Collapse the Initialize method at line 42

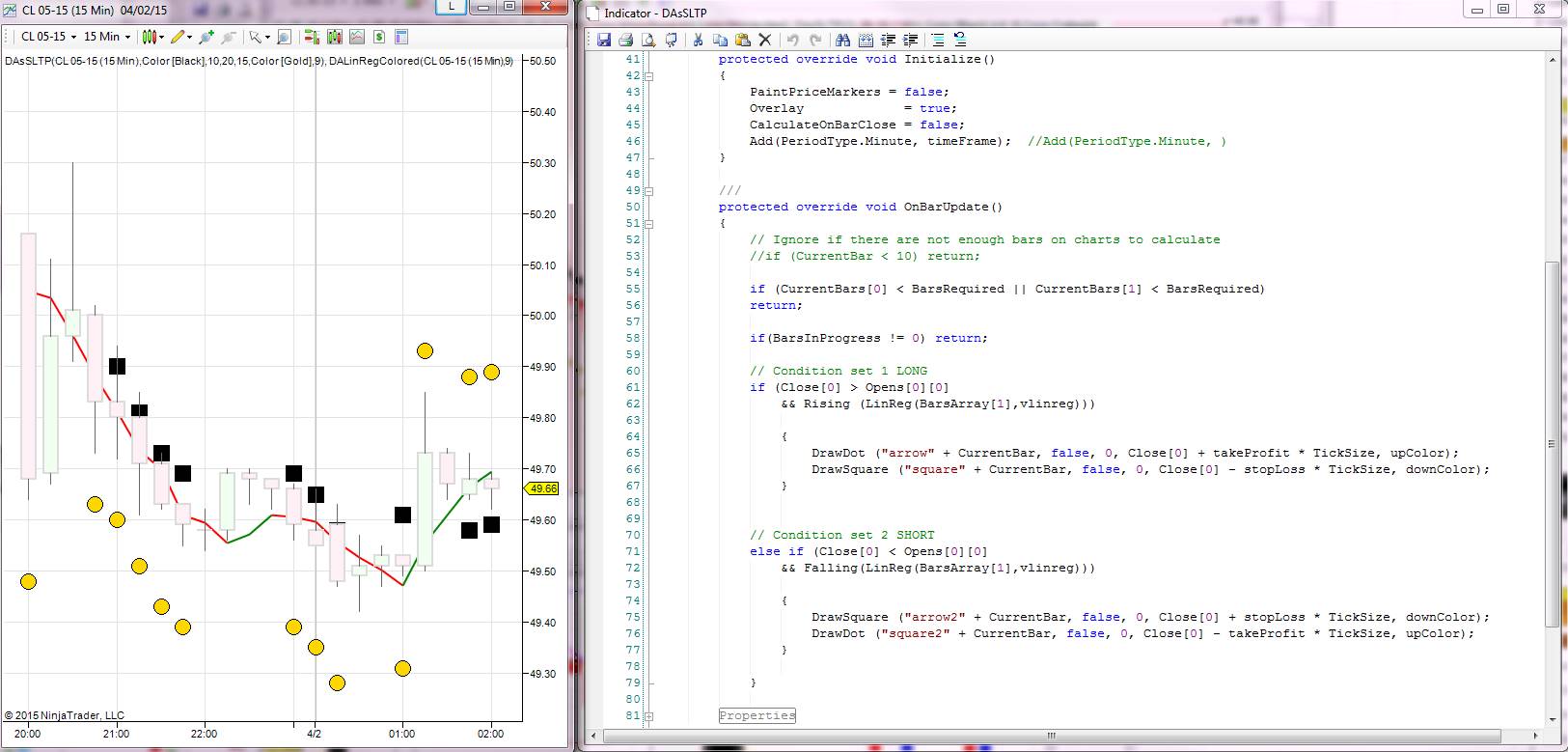pos(648,75)
